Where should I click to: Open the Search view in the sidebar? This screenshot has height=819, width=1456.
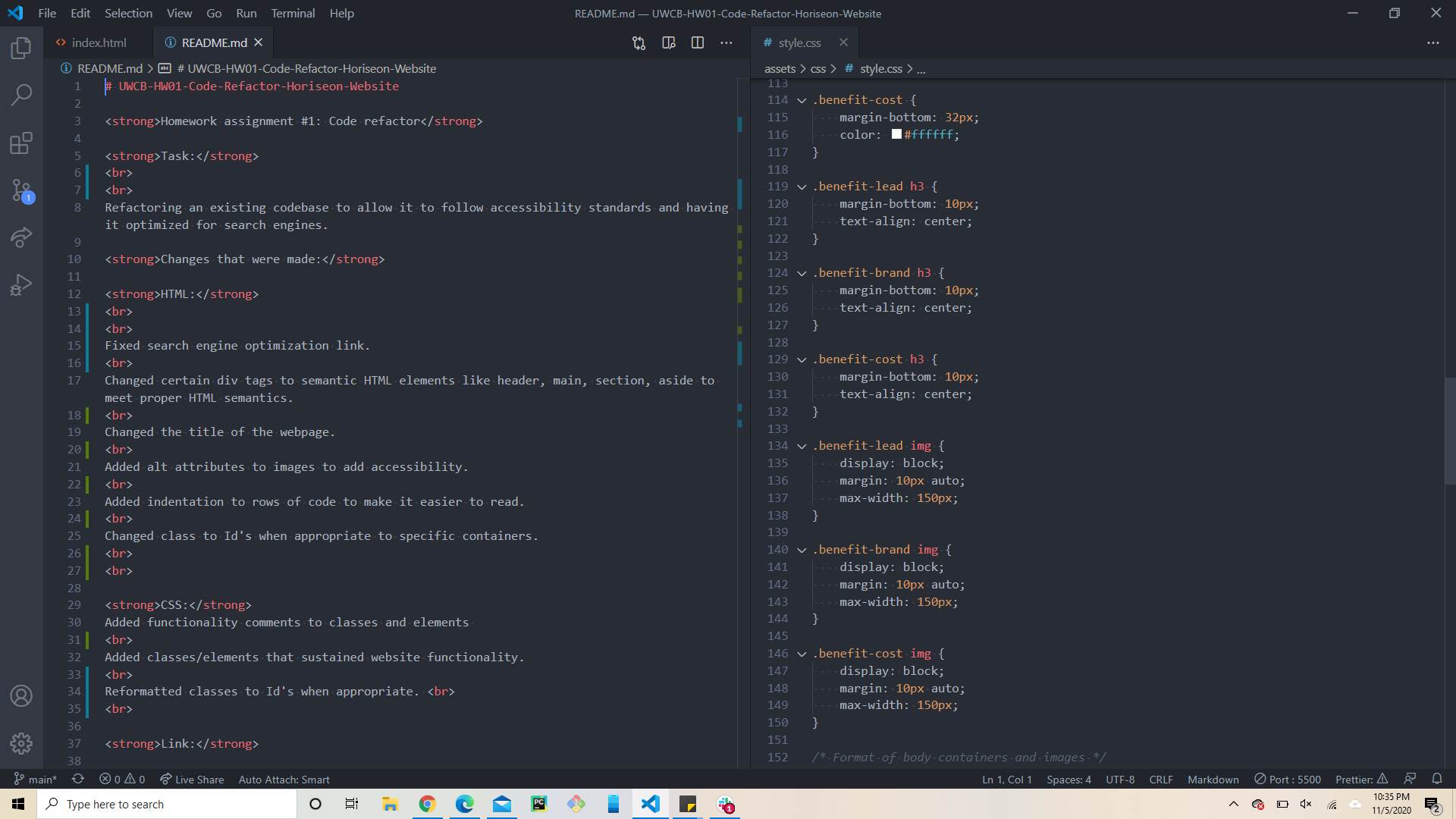[x=20, y=94]
